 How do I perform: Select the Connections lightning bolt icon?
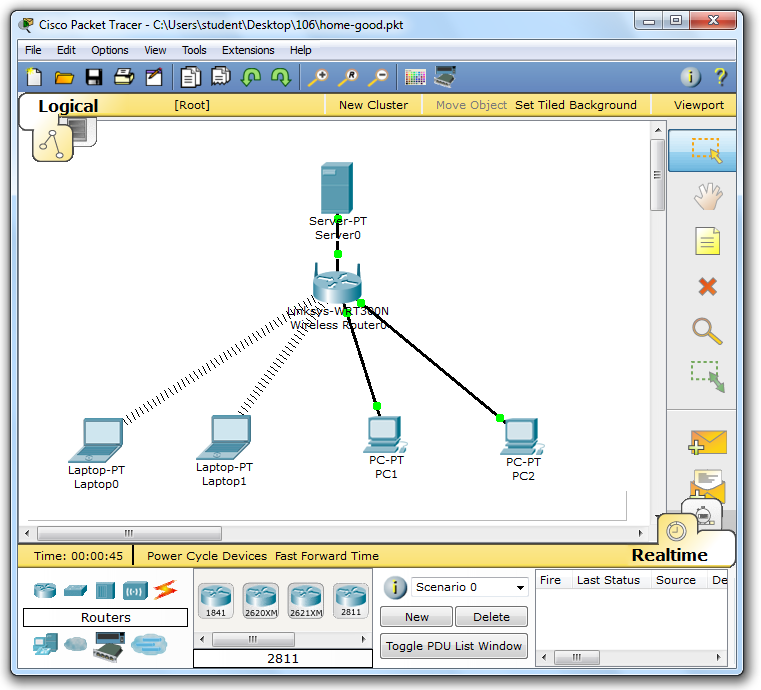pos(165,590)
